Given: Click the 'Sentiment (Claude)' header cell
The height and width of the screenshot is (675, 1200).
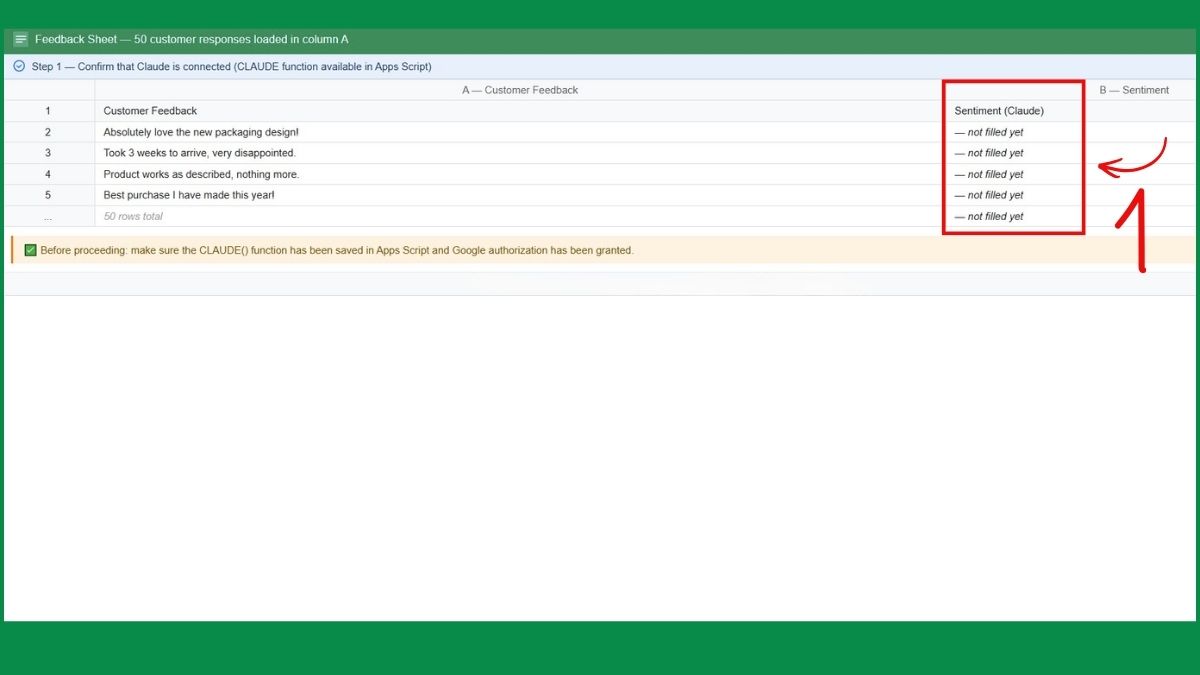Looking at the screenshot, I should (1015, 111).
